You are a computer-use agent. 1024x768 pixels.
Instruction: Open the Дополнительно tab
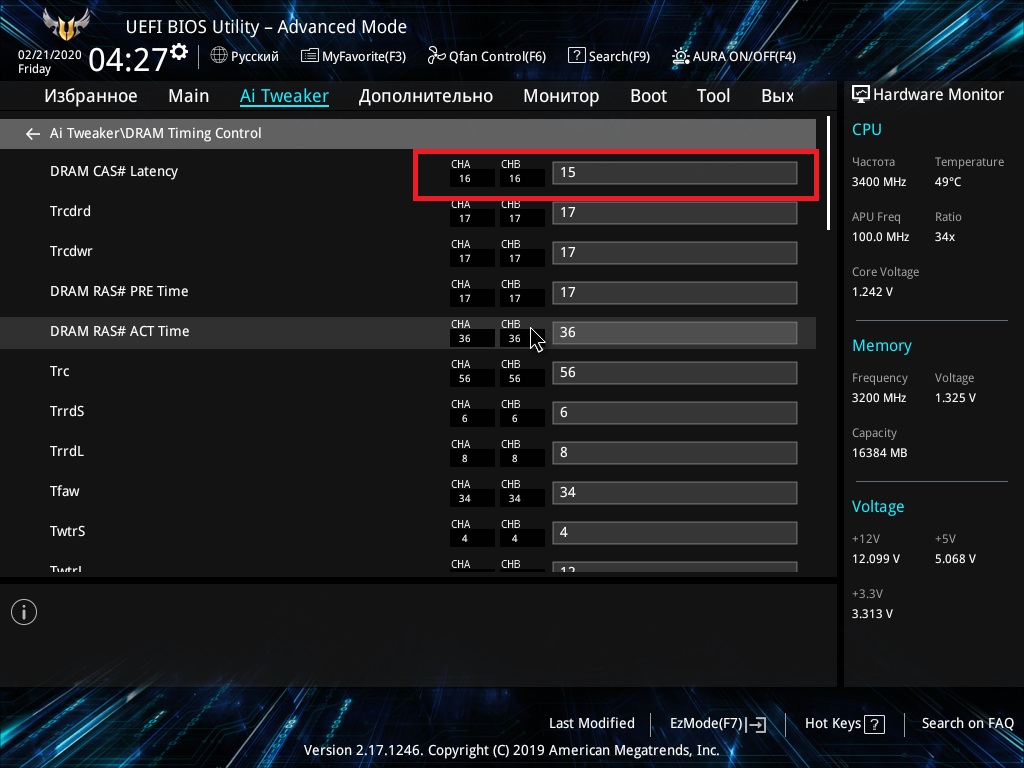point(426,96)
